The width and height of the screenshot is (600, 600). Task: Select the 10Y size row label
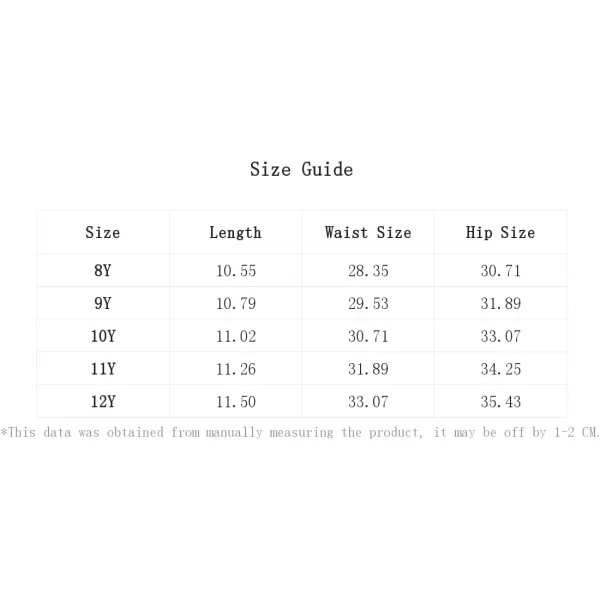coord(103,336)
